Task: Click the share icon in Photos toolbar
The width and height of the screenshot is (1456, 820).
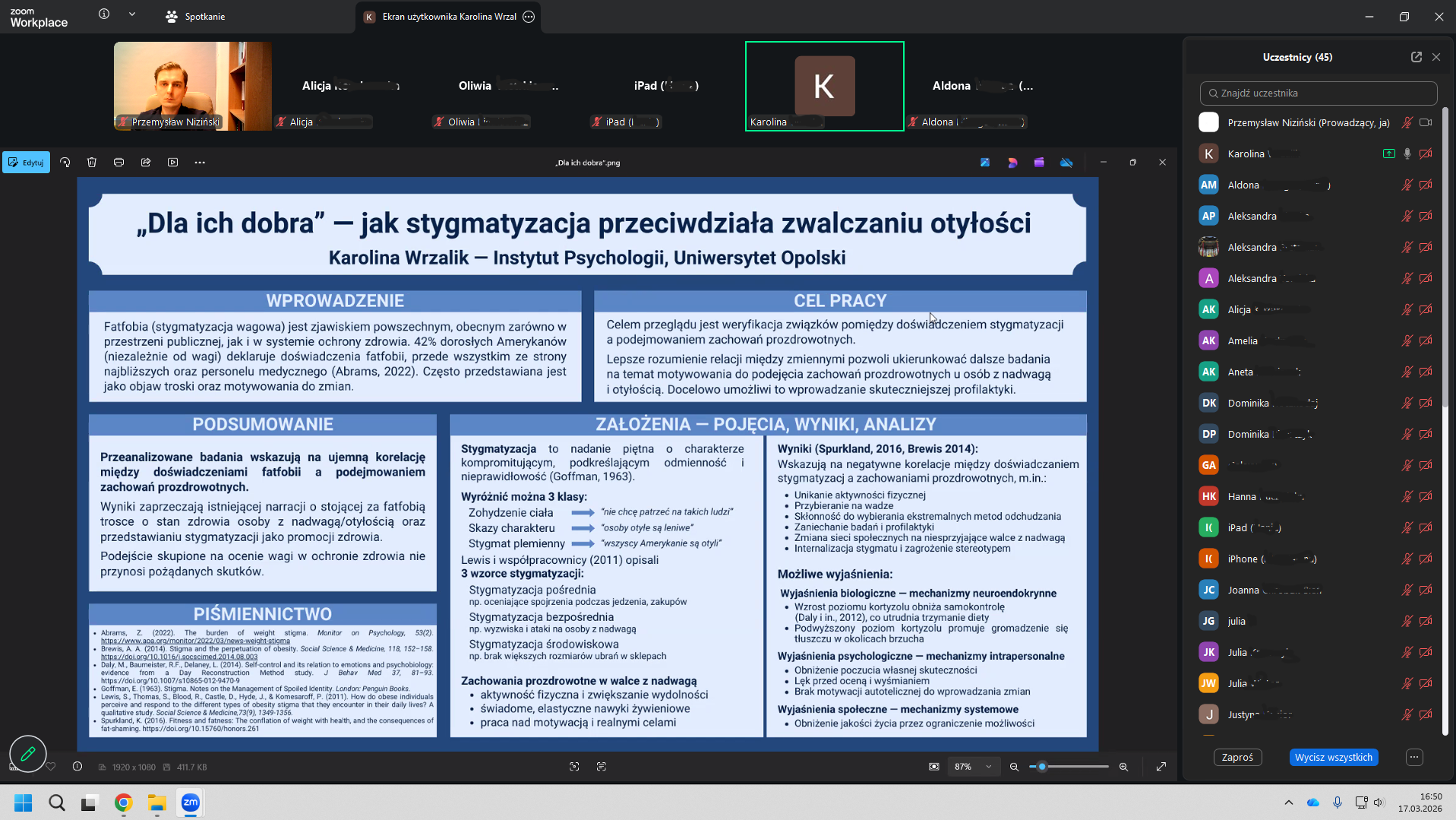Action: (x=146, y=163)
